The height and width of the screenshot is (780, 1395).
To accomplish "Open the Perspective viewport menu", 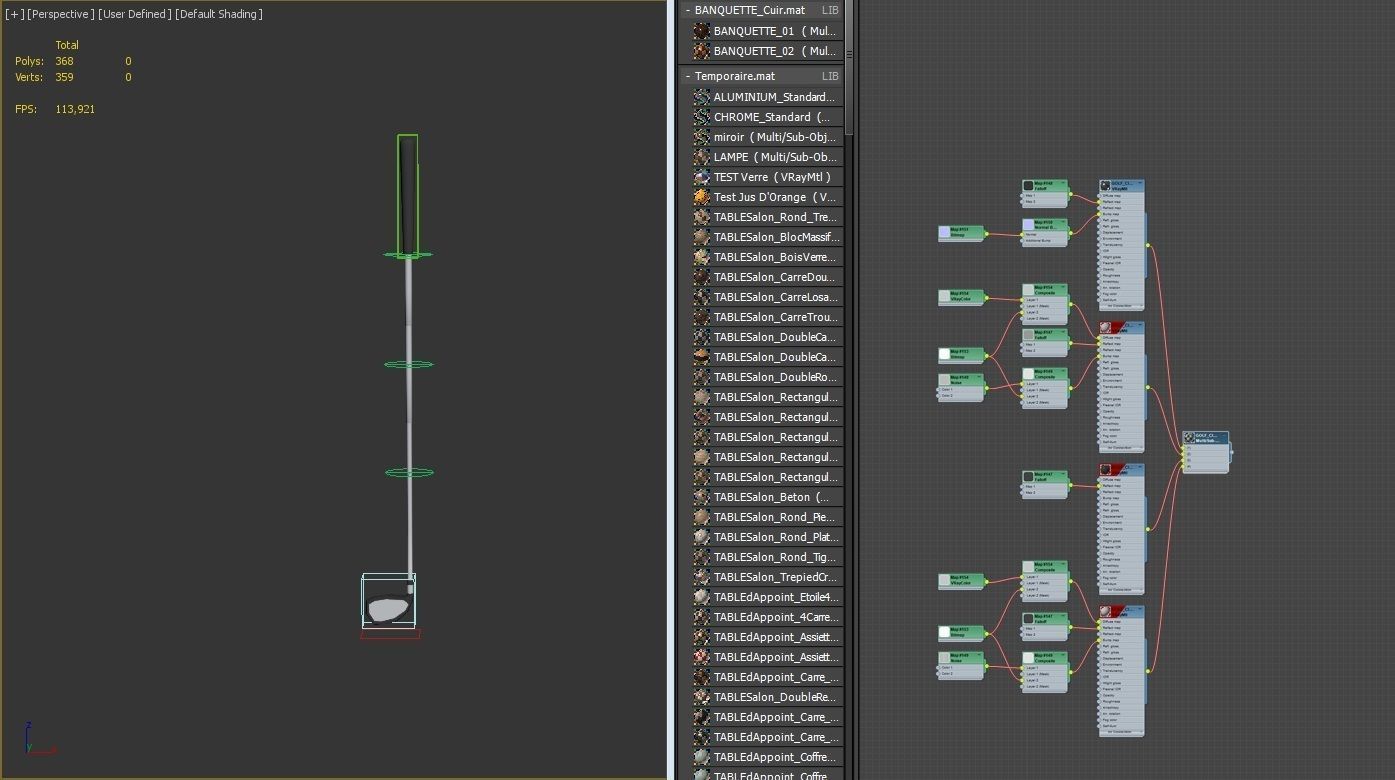I will (61, 14).
